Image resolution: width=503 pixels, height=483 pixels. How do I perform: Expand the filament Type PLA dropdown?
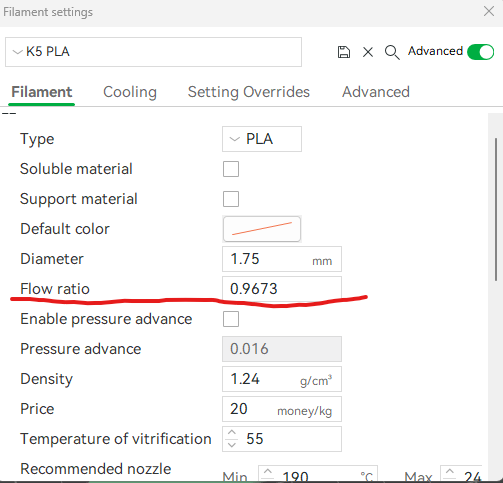[x=262, y=139]
